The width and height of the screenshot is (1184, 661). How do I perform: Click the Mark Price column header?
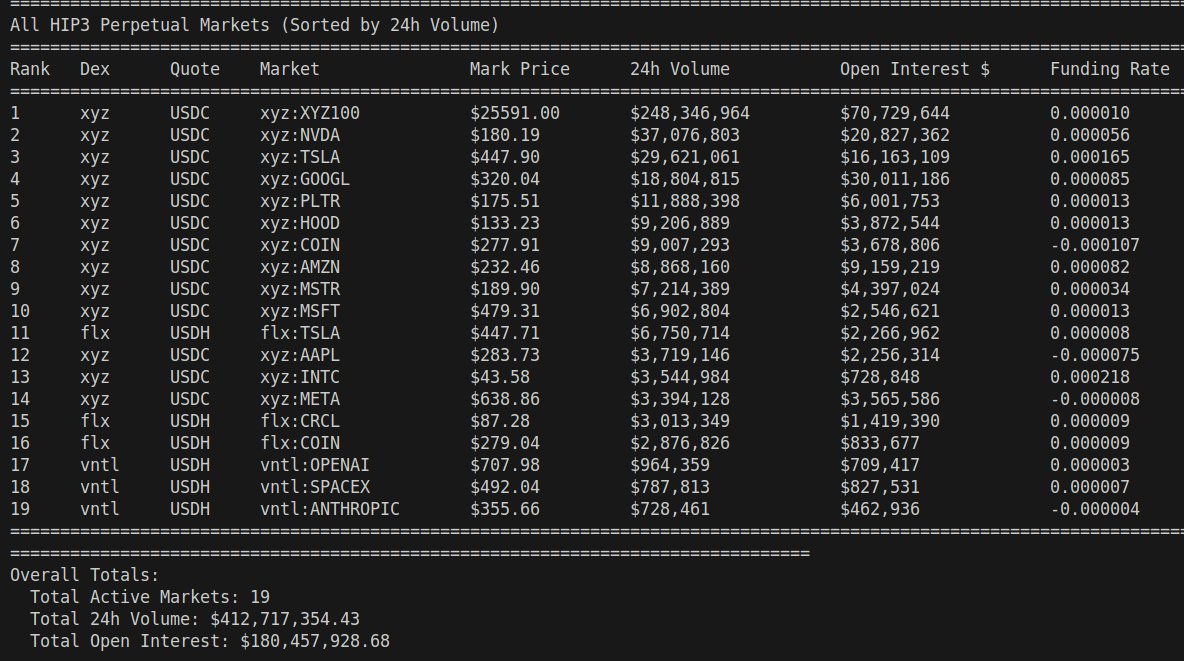[x=519, y=69]
